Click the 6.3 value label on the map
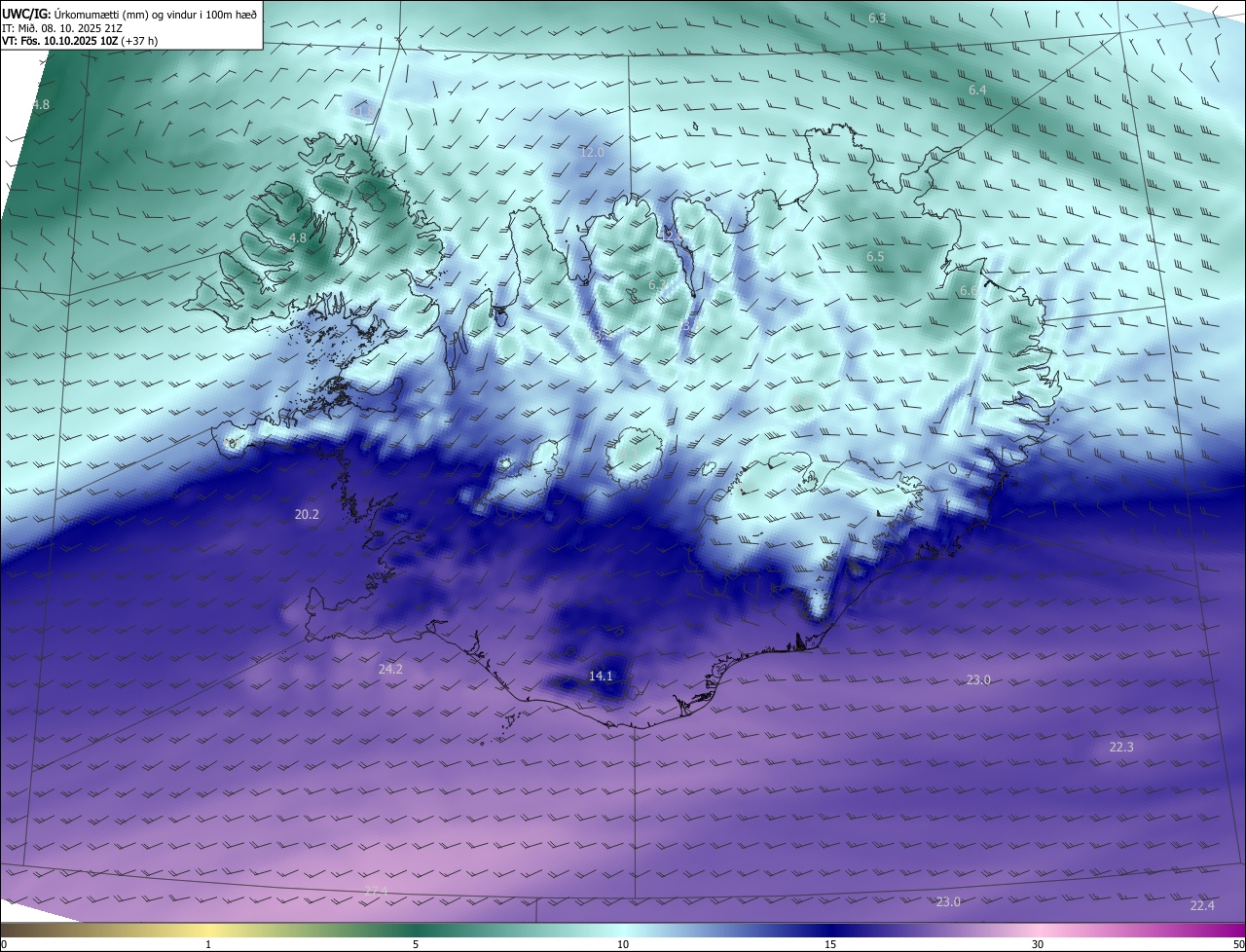The width and height of the screenshot is (1246, 952). coord(877,18)
